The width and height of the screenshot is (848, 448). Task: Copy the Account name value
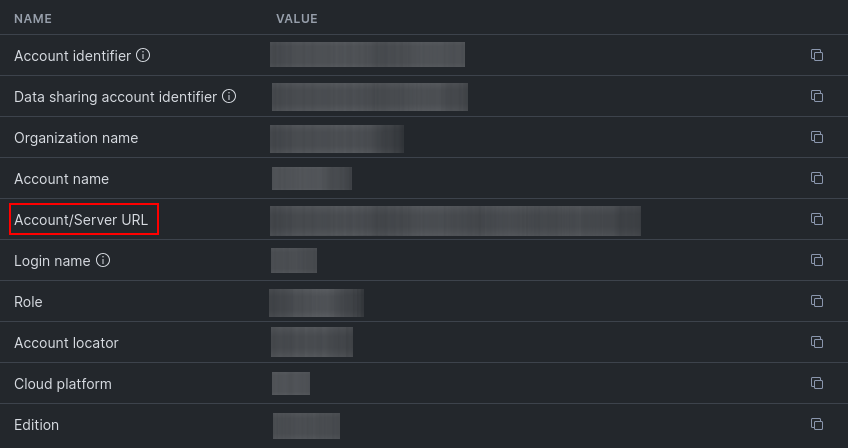pyautogui.click(x=817, y=178)
